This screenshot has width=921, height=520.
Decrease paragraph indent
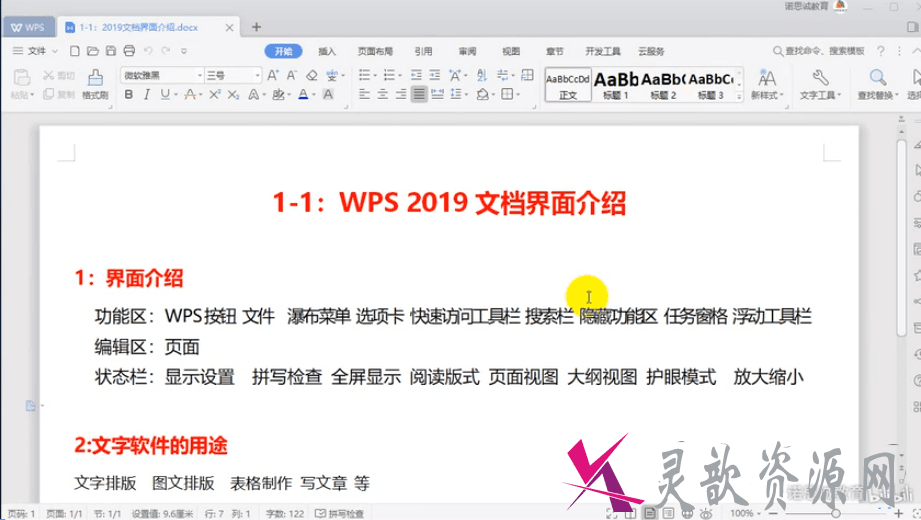click(416, 75)
